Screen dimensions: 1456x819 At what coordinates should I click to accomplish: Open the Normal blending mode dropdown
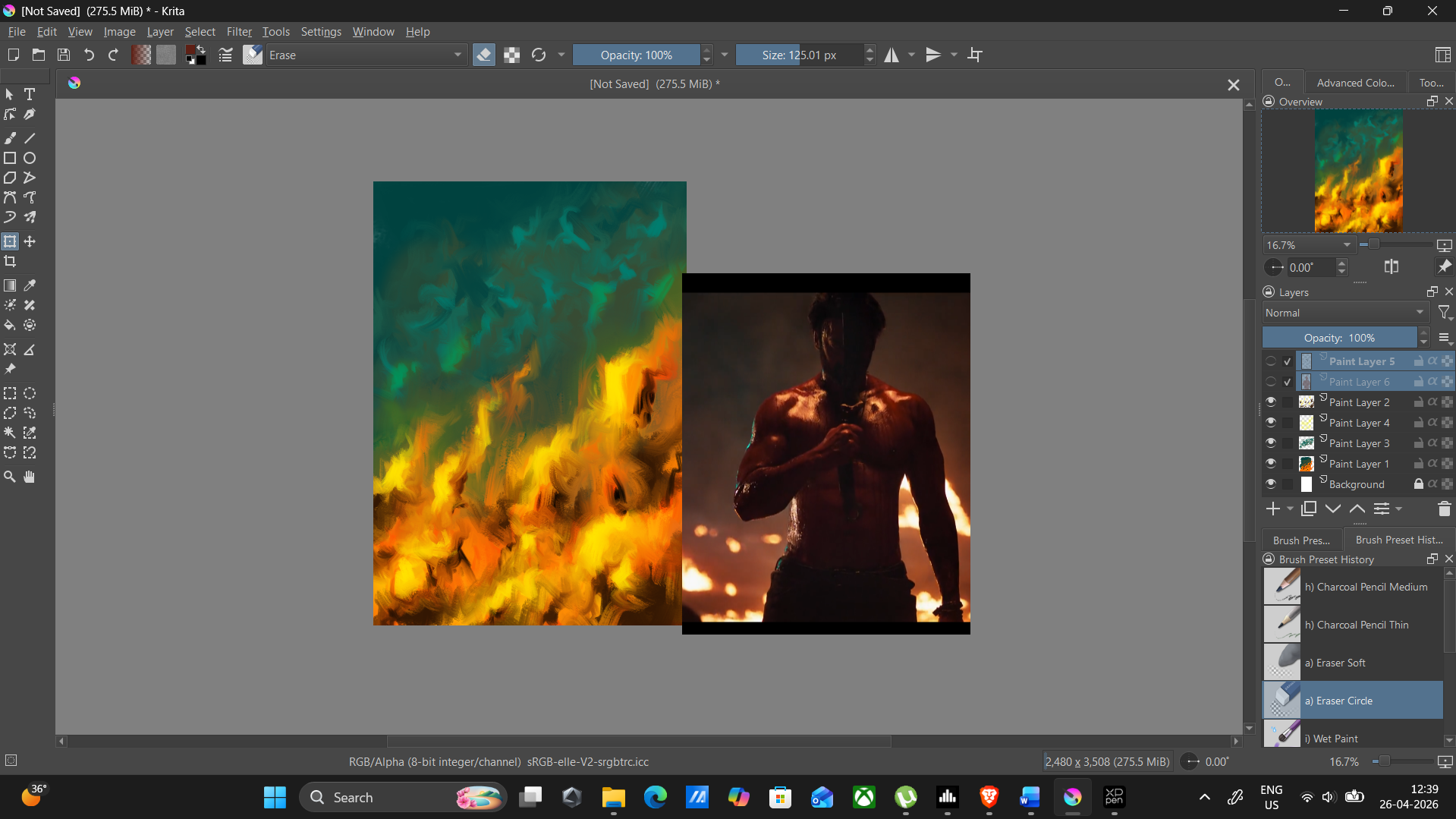tap(1344, 313)
